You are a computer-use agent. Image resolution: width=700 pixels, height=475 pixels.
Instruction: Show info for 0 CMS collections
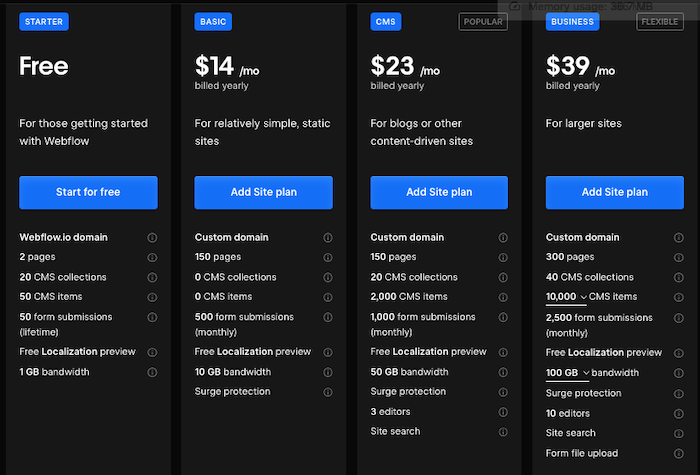[x=328, y=277]
